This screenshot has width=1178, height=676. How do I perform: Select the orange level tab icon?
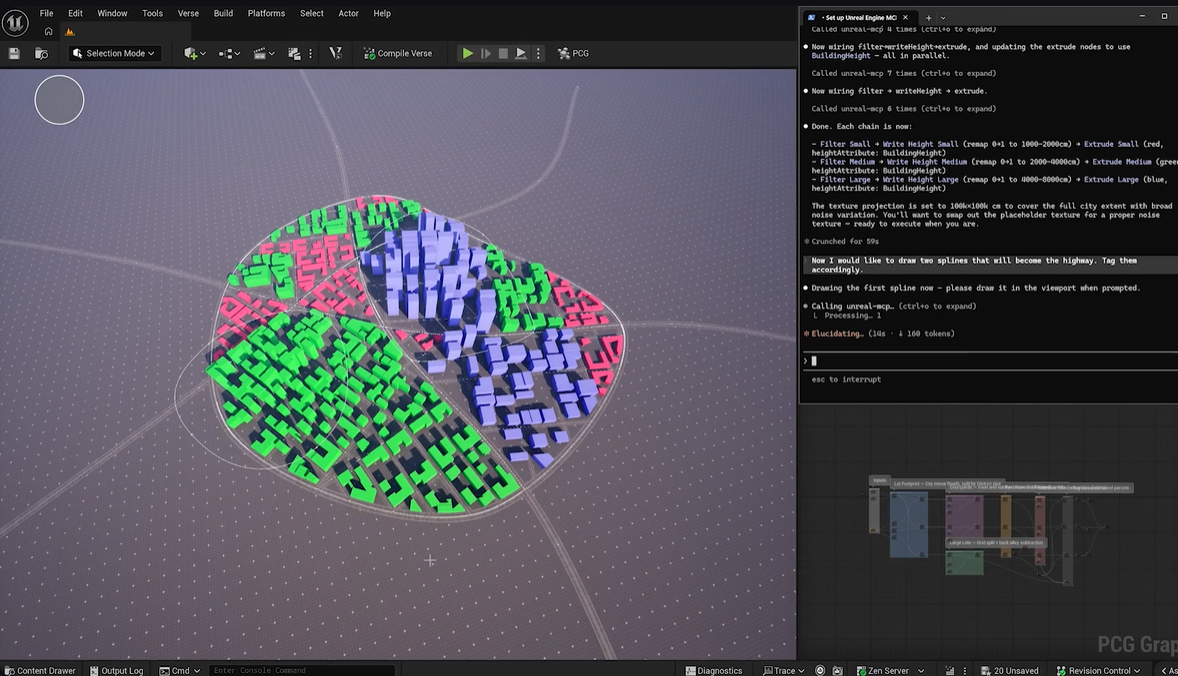pos(70,32)
